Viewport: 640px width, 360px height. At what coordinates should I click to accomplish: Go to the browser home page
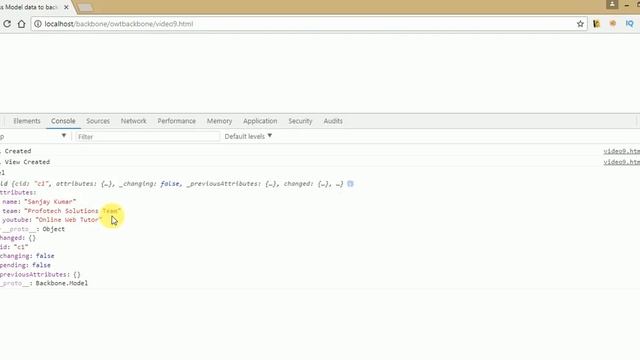click(x=21, y=24)
